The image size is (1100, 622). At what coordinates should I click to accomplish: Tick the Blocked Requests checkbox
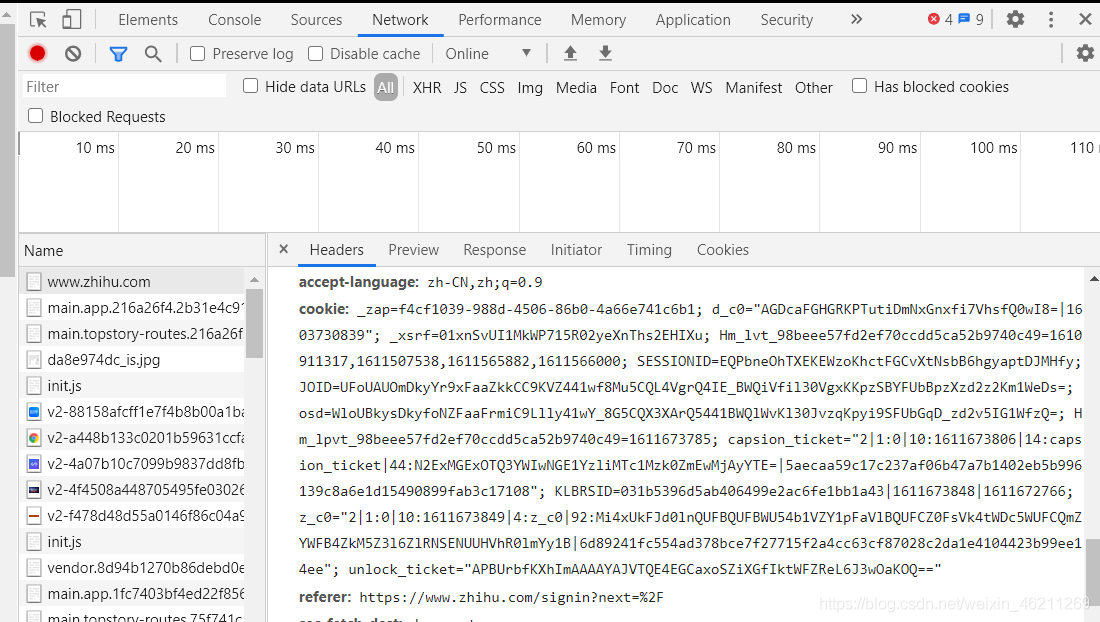pyautogui.click(x=36, y=116)
